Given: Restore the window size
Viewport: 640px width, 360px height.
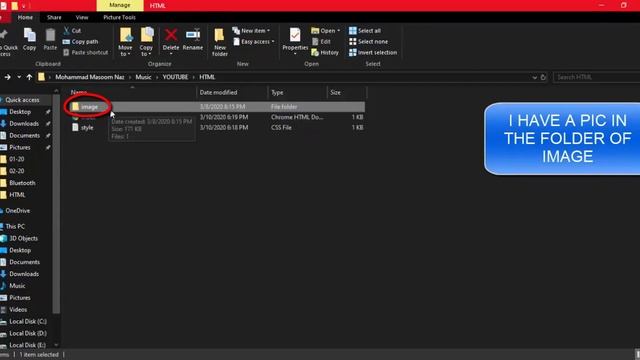Looking at the screenshot, I should (x=623, y=5).
